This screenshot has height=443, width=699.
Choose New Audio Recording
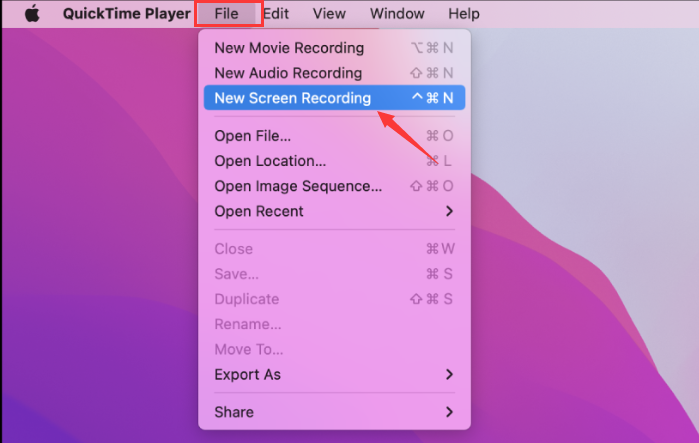(288, 73)
